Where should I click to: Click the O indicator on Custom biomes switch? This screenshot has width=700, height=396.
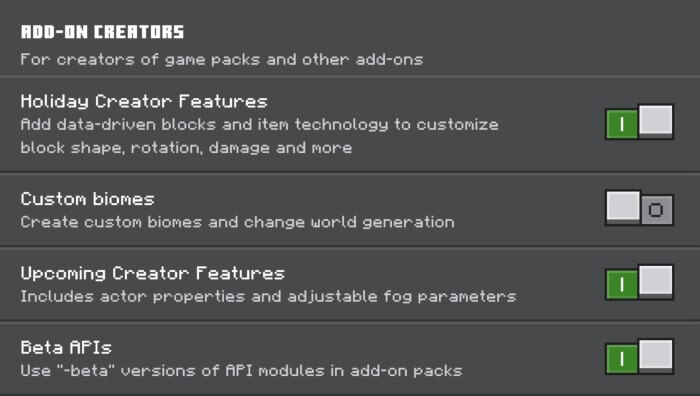656,210
